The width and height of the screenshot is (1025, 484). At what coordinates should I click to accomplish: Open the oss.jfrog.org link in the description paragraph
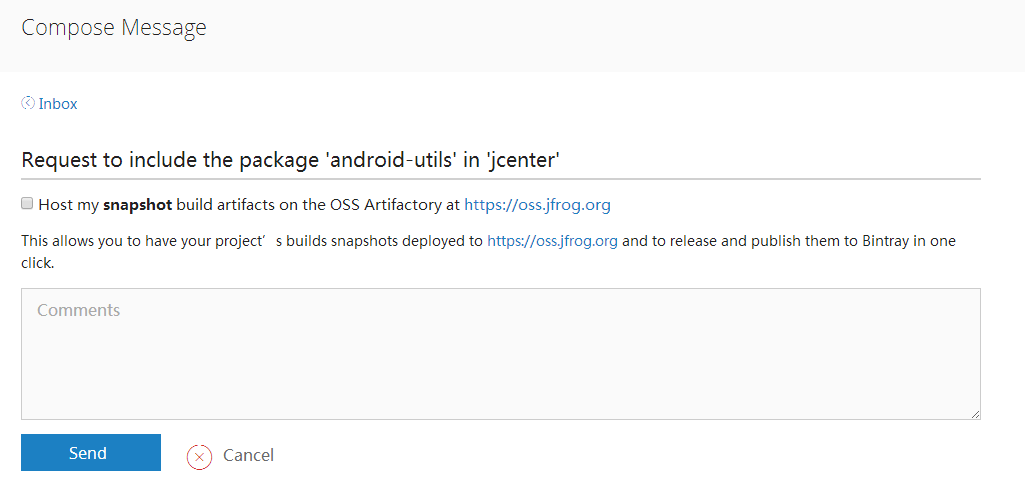(x=552, y=241)
